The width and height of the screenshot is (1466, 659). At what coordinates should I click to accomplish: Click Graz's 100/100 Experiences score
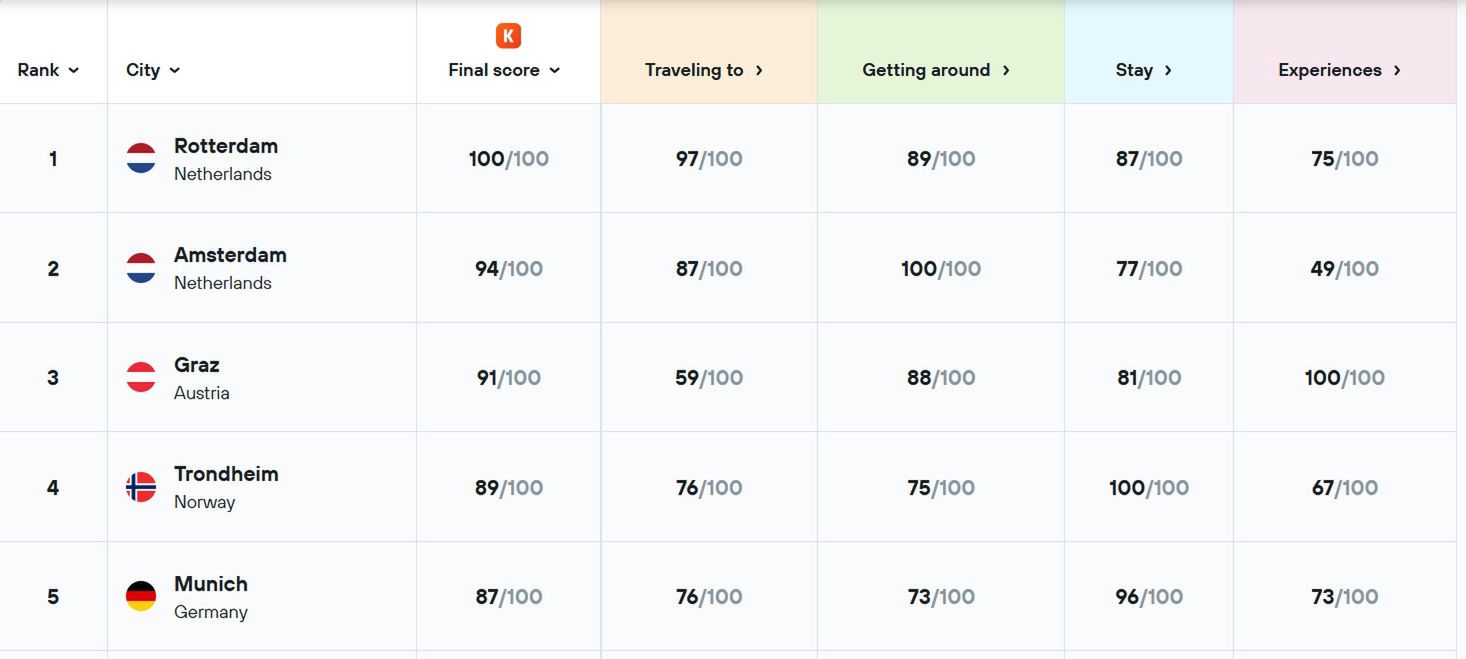click(x=1344, y=378)
